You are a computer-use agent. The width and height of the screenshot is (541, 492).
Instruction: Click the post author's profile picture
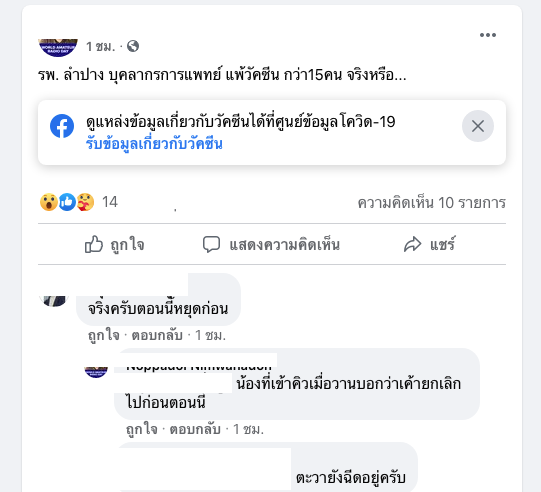(x=58, y=48)
